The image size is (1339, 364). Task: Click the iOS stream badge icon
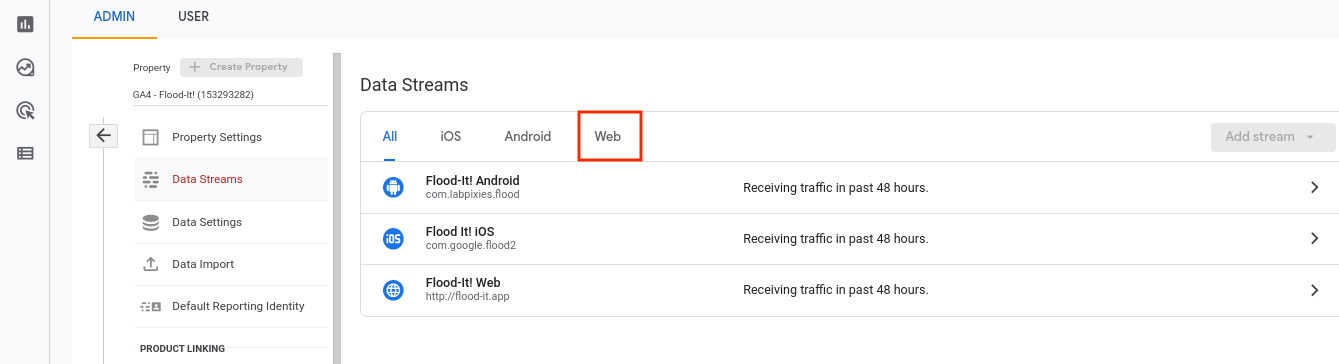[393, 239]
